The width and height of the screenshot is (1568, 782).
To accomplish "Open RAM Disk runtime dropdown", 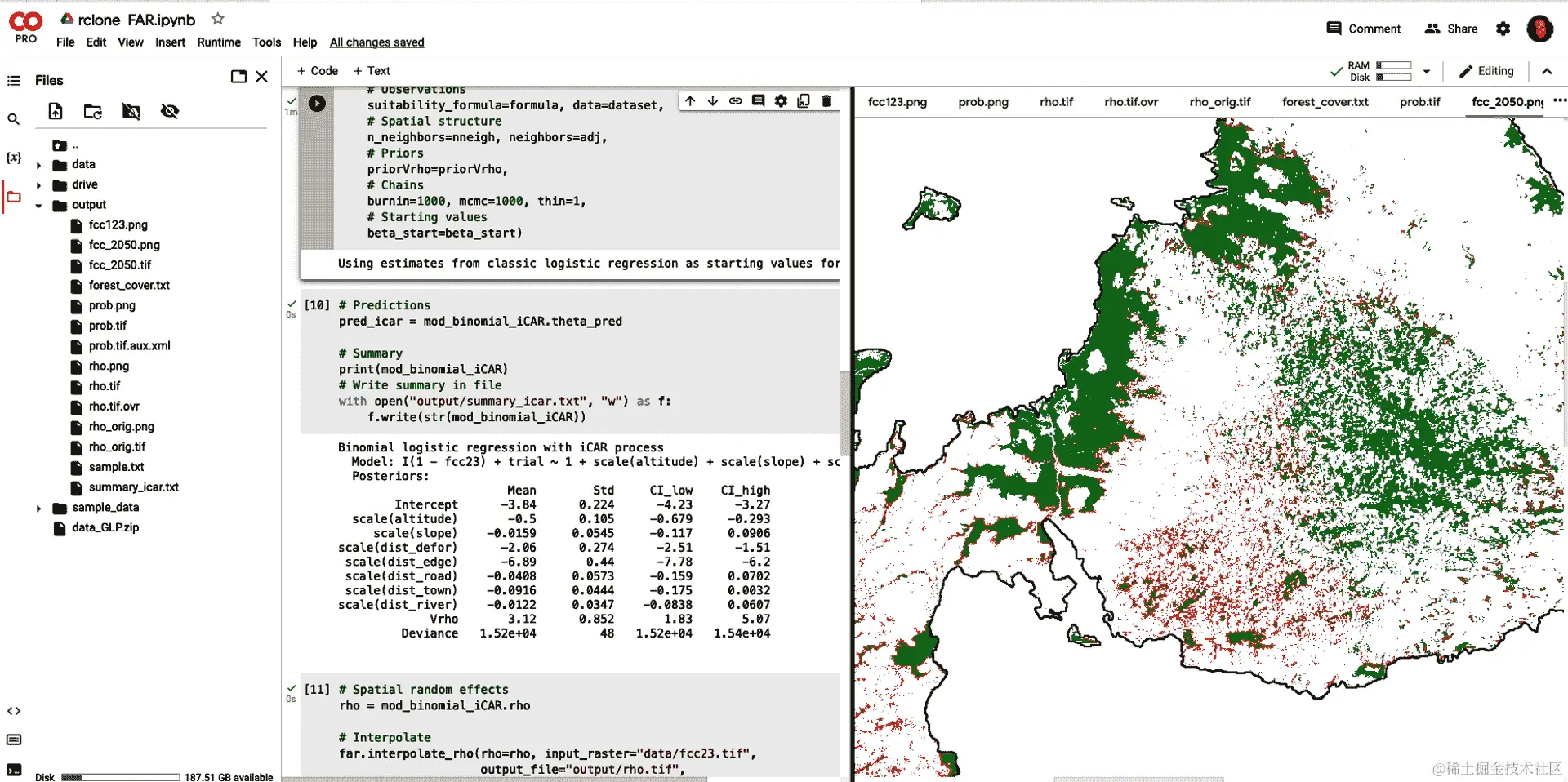I will point(1427,71).
